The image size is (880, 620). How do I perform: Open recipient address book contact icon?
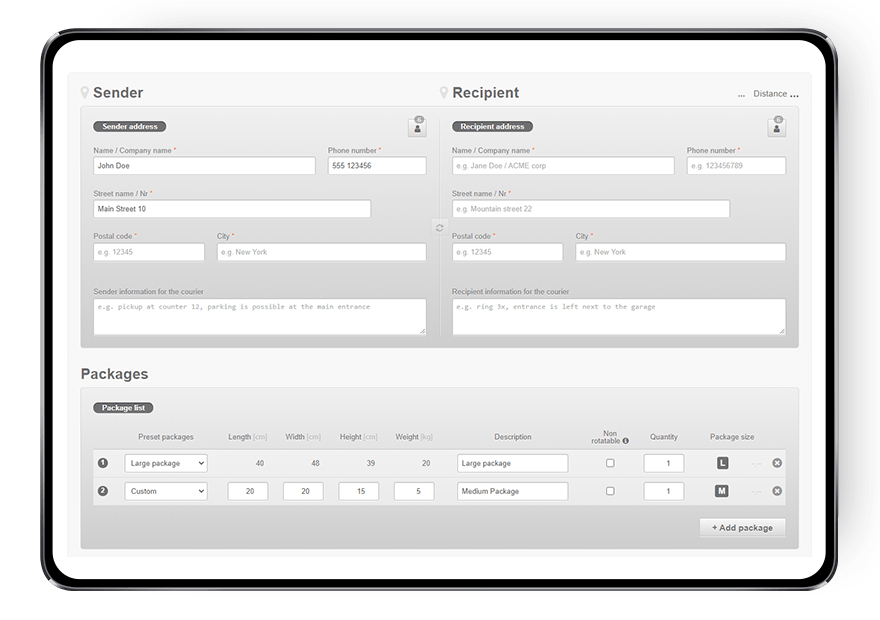point(776,128)
